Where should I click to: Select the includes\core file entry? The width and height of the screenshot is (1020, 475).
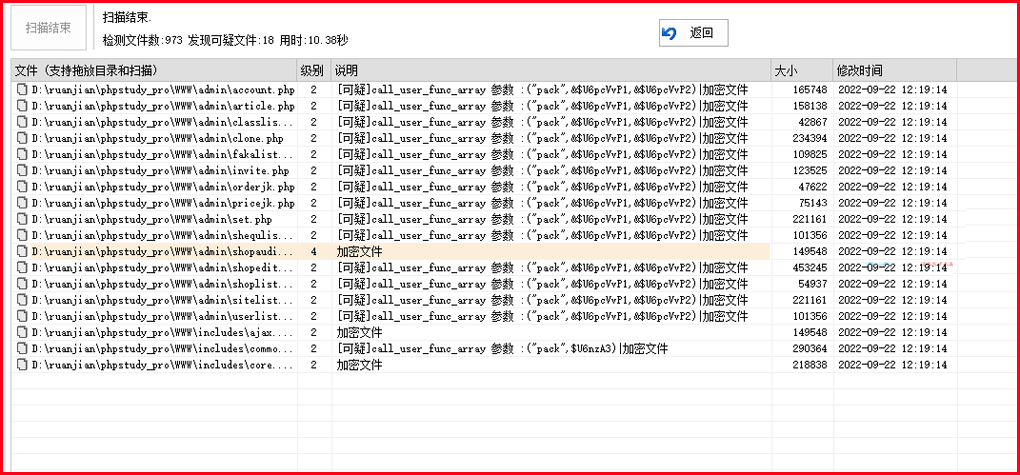(160, 365)
